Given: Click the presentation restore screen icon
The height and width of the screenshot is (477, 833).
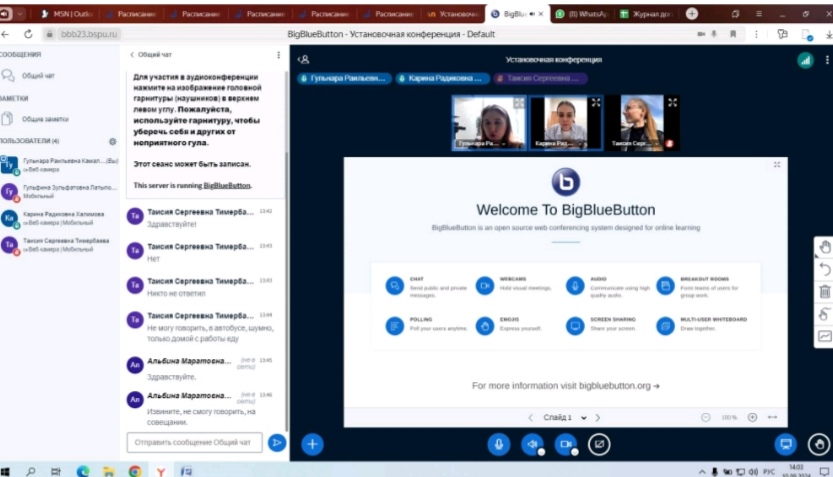Looking at the screenshot, I should click(785, 444).
